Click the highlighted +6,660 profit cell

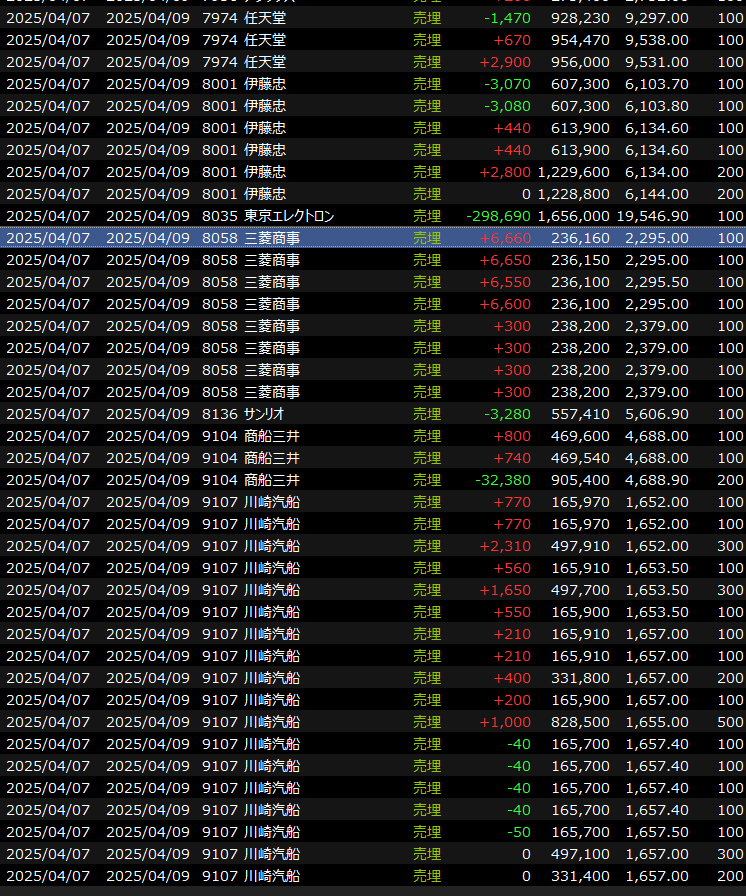pyautogui.click(x=505, y=238)
